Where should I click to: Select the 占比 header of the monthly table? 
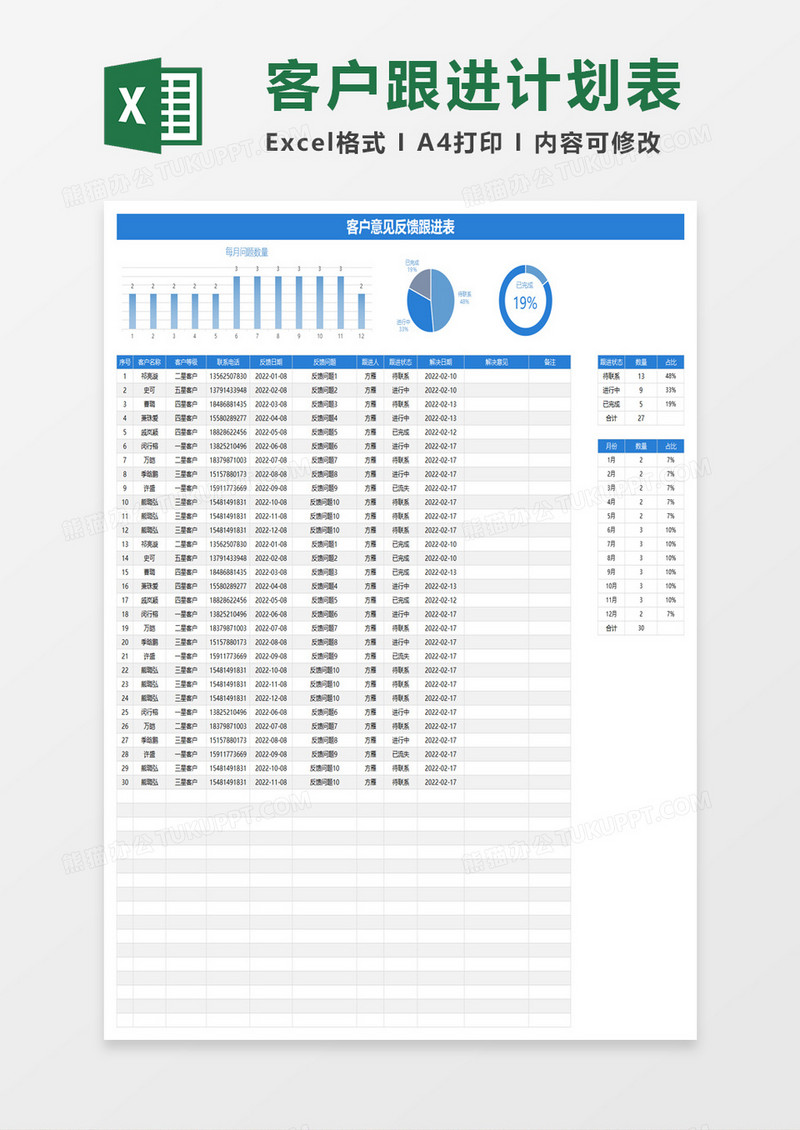[x=670, y=446]
